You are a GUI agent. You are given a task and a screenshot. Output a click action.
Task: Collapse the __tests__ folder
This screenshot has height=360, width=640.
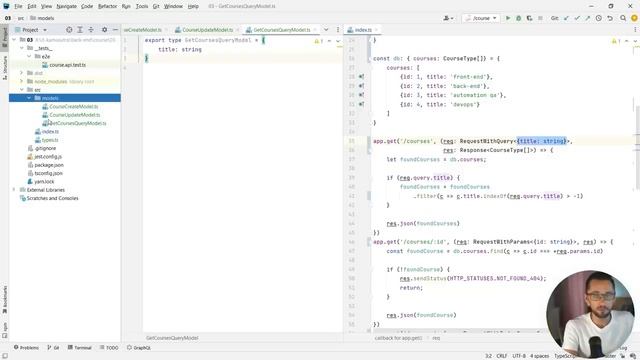pos(22,48)
